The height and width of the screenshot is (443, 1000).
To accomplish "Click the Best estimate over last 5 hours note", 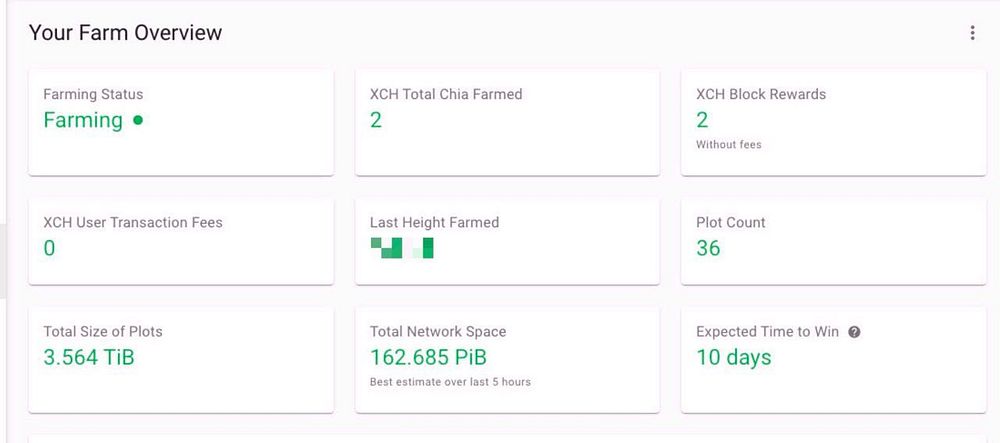I will point(450,382).
